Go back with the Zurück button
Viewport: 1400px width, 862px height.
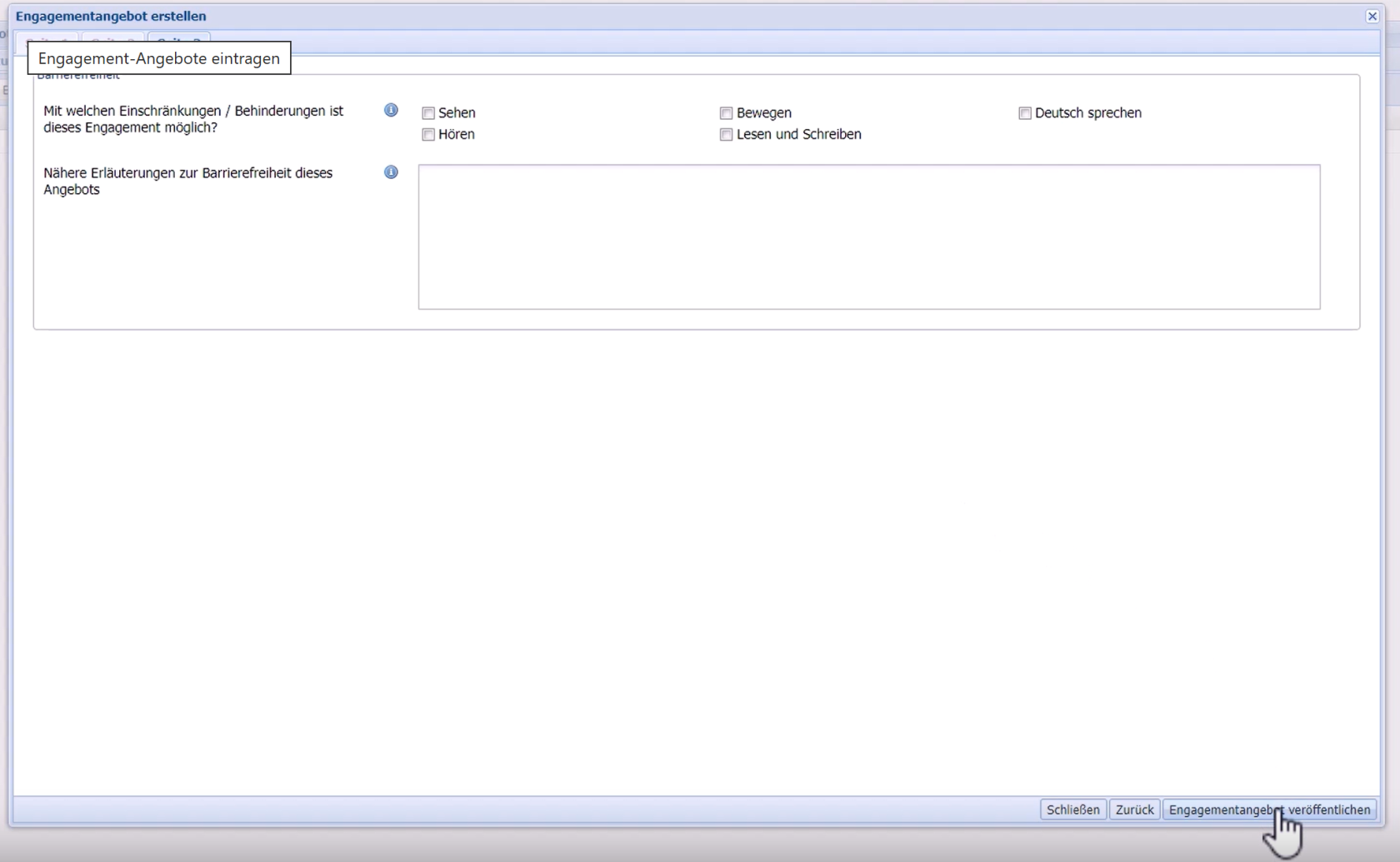pyautogui.click(x=1134, y=810)
